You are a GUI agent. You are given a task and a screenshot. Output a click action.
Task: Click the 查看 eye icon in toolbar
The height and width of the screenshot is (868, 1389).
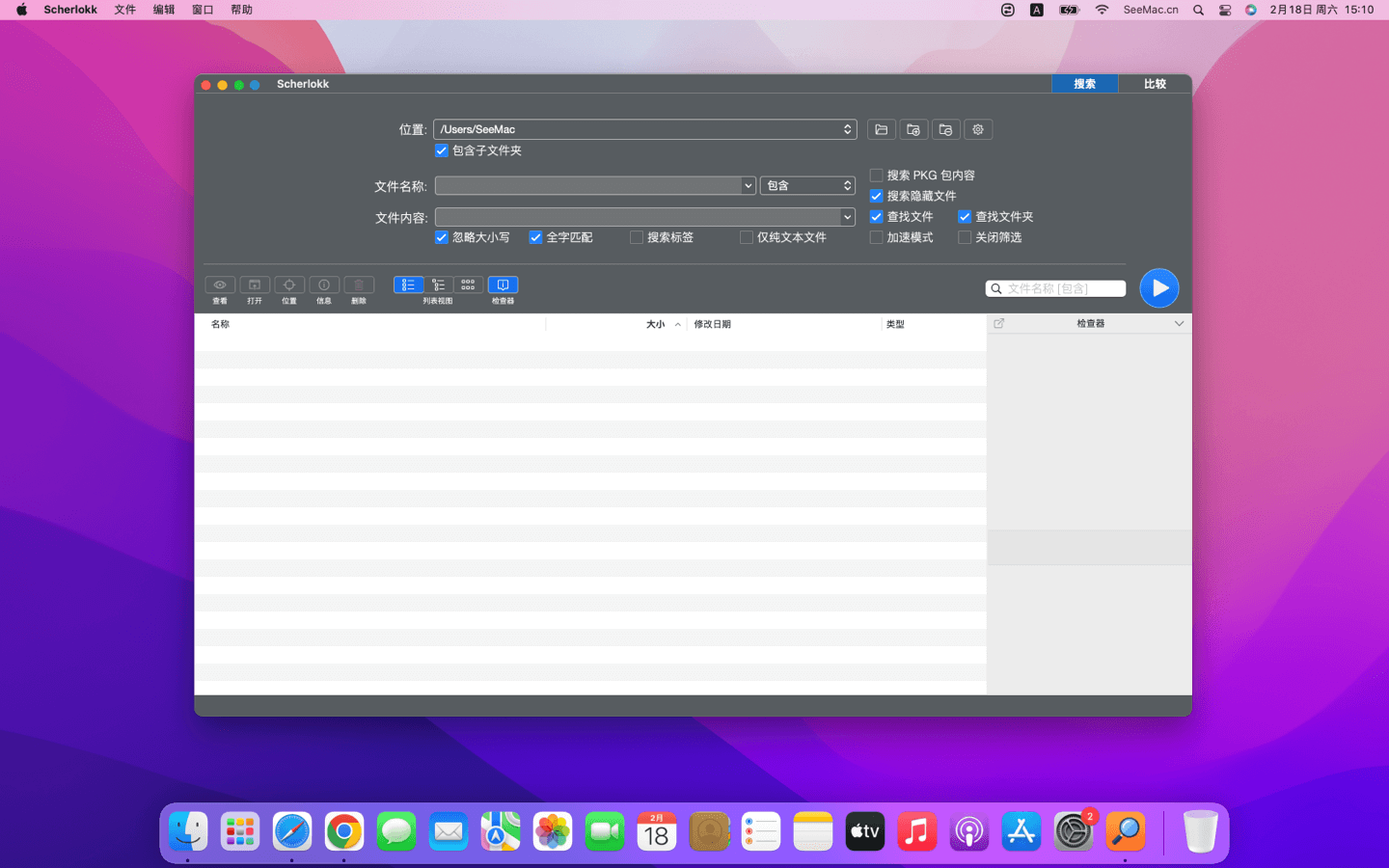pos(220,285)
